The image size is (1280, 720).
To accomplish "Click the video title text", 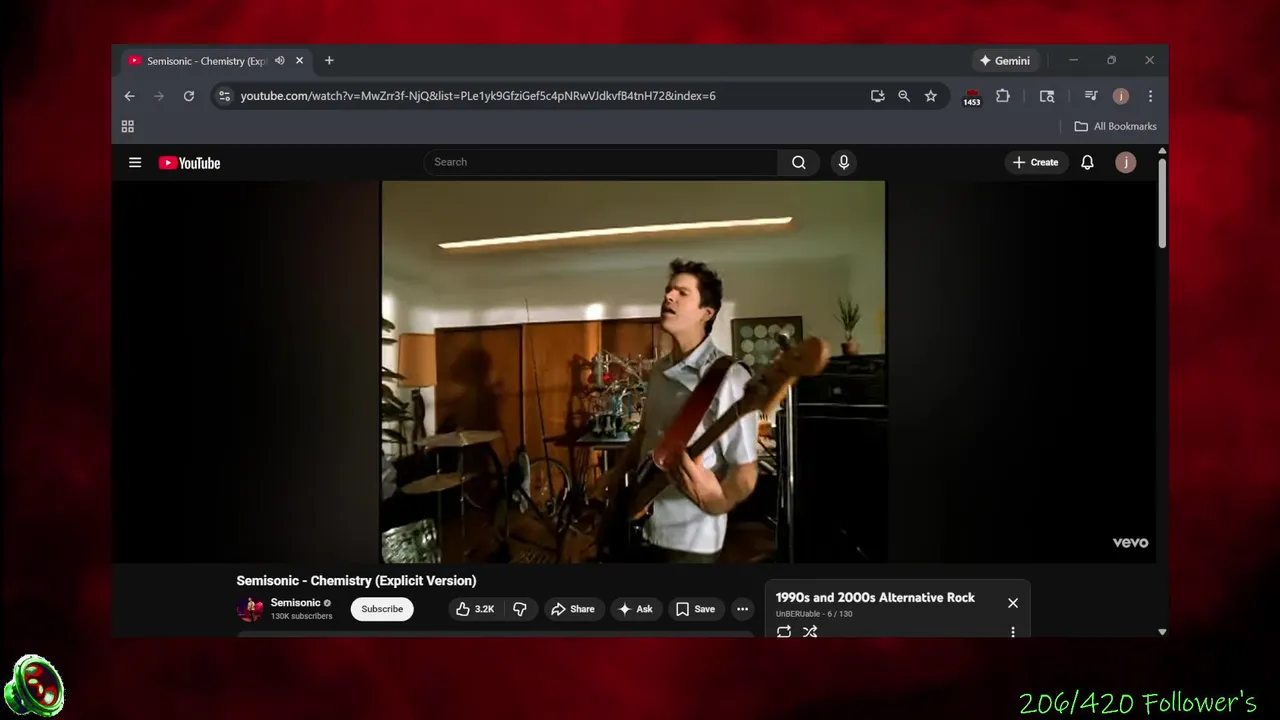I will (356, 580).
